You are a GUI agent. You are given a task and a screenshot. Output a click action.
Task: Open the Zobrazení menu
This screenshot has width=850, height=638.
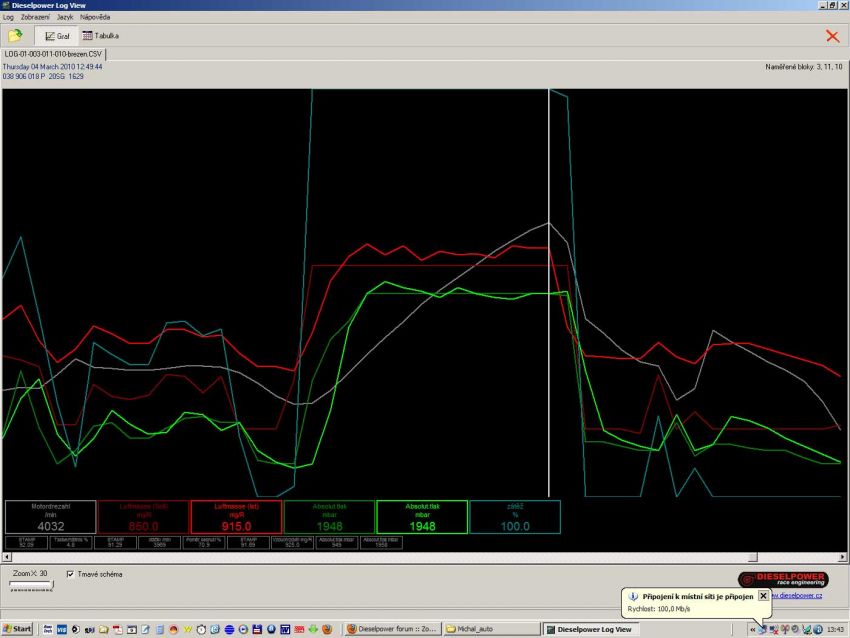pos(35,17)
